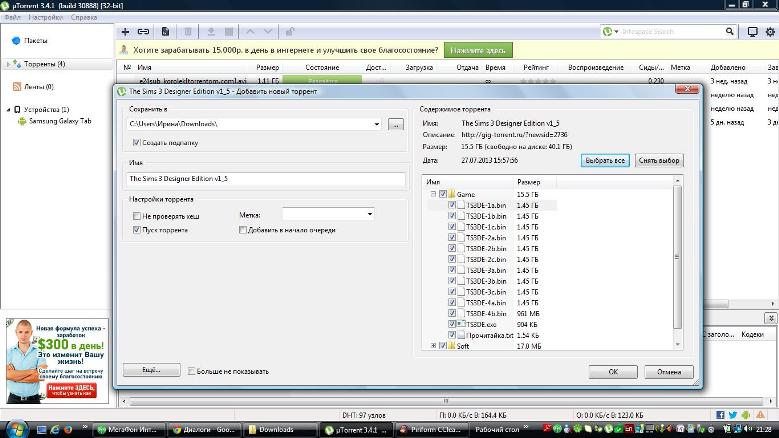Expand the Soft folder in file tree
This screenshot has height=438, width=779.
(x=433, y=346)
